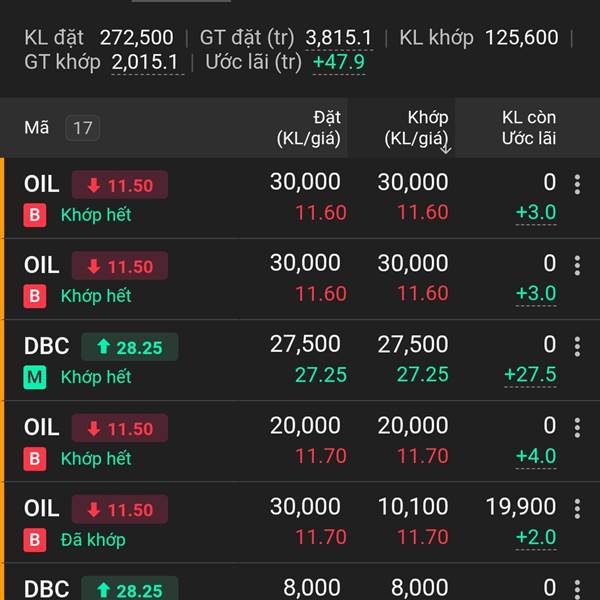Click the underlined Ước lãi total +47.9
The width and height of the screenshot is (600, 600).
339,62
